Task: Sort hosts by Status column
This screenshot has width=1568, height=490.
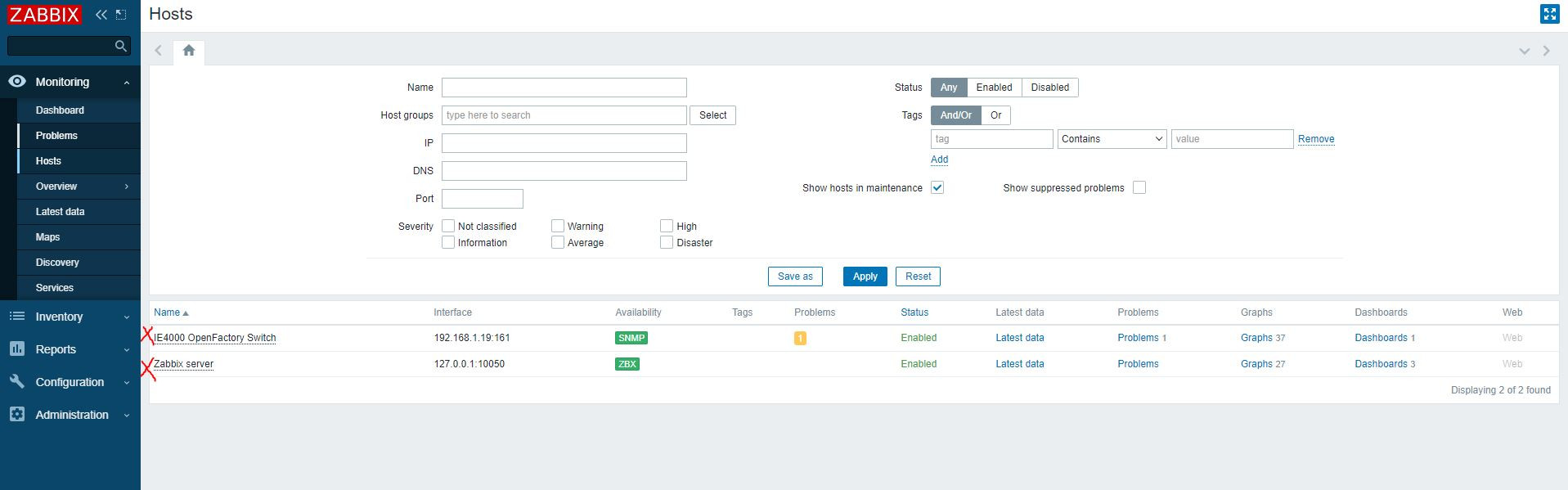Action: click(914, 312)
